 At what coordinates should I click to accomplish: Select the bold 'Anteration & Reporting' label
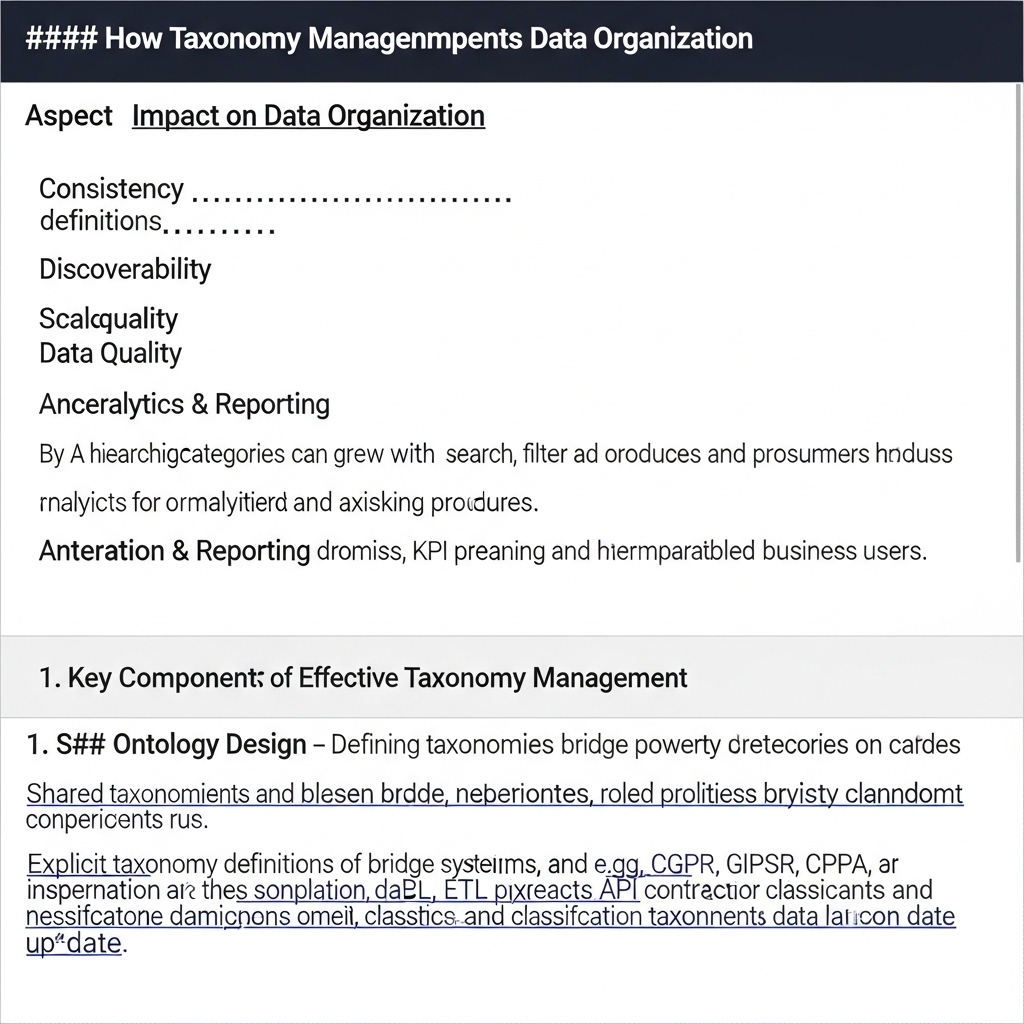[x=174, y=551]
